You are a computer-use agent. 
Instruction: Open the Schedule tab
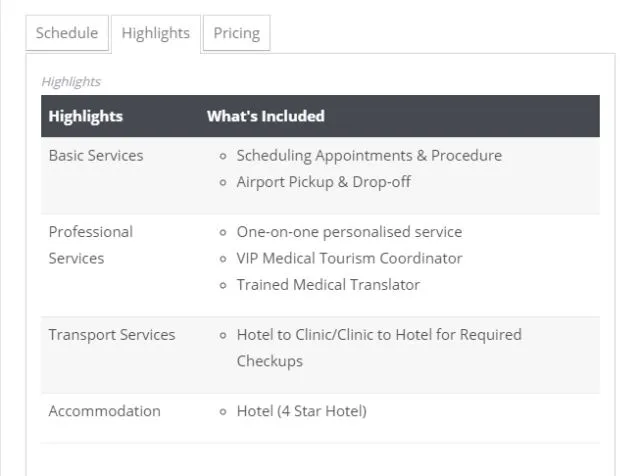click(x=67, y=33)
